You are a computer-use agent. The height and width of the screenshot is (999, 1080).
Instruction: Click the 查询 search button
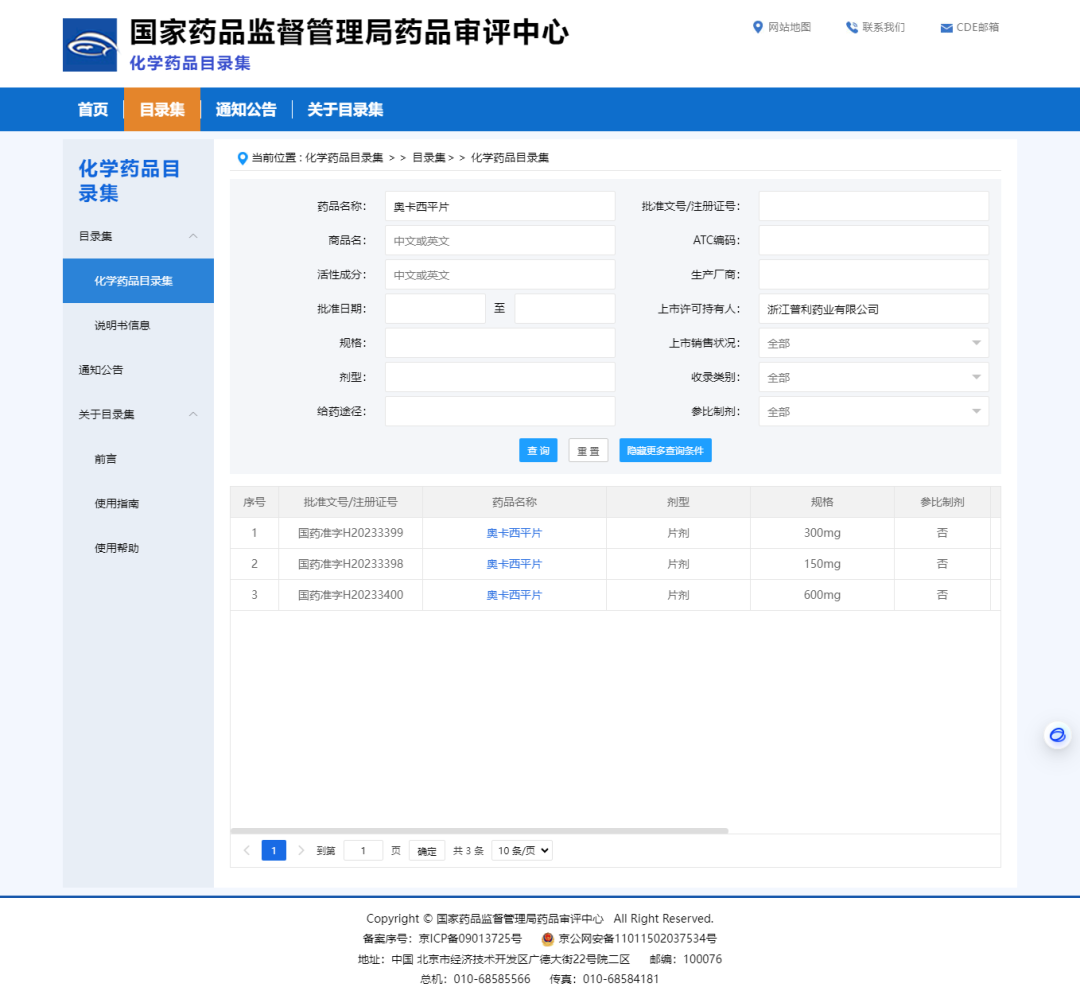point(538,451)
